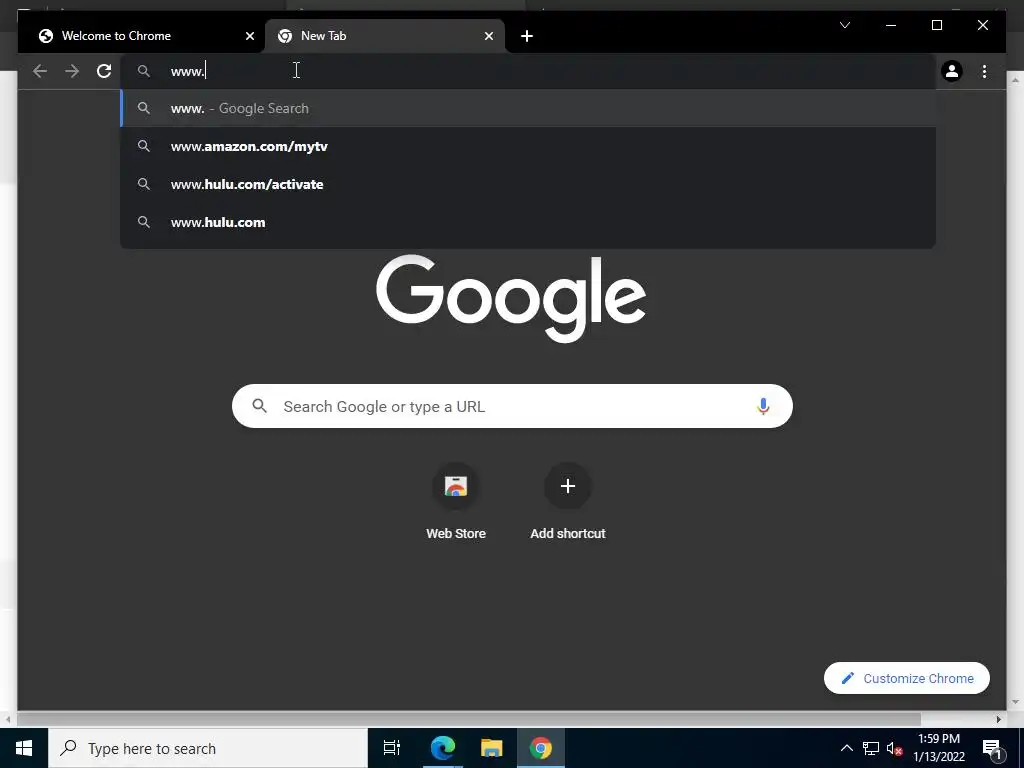Choose www.hulu.com/activate suggestion
Screen dimensions: 1024x768
point(528,184)
